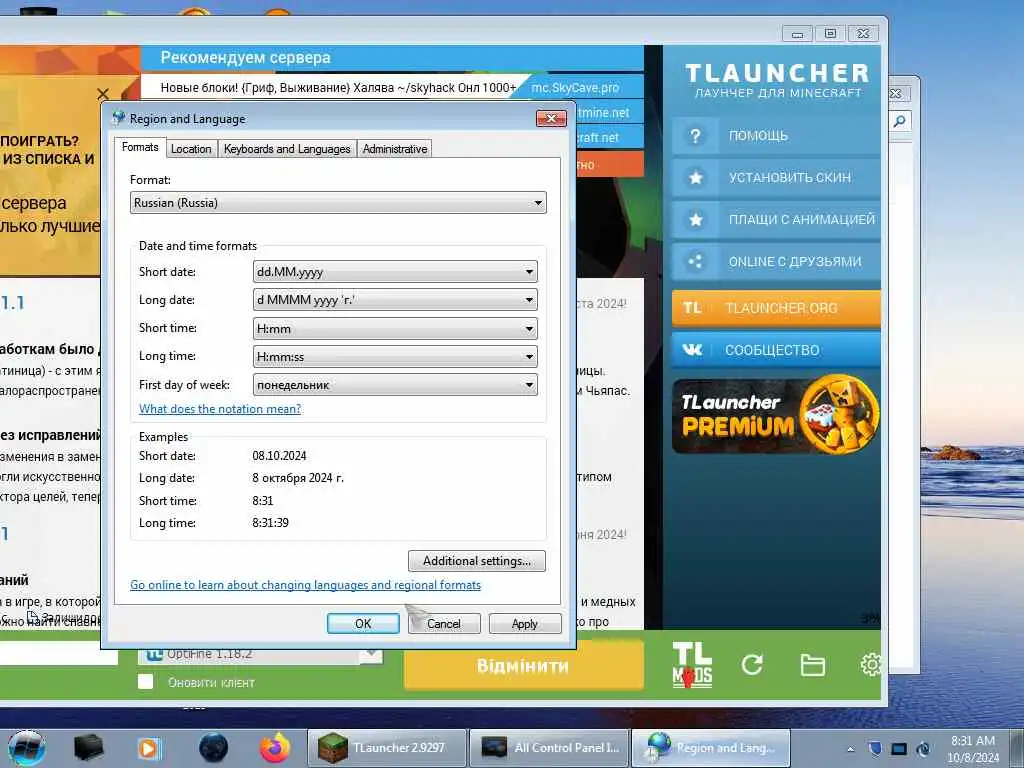Open TL MODS icon in TLauncher
The image size is (1024, 768).
click(x=693, y=665)
